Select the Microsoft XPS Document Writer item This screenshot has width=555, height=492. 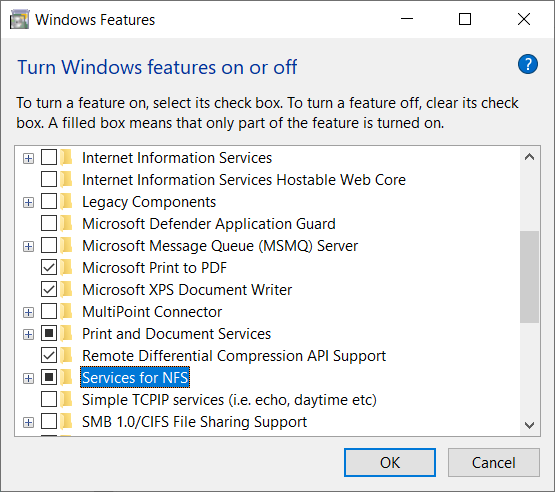coord(187,290)
